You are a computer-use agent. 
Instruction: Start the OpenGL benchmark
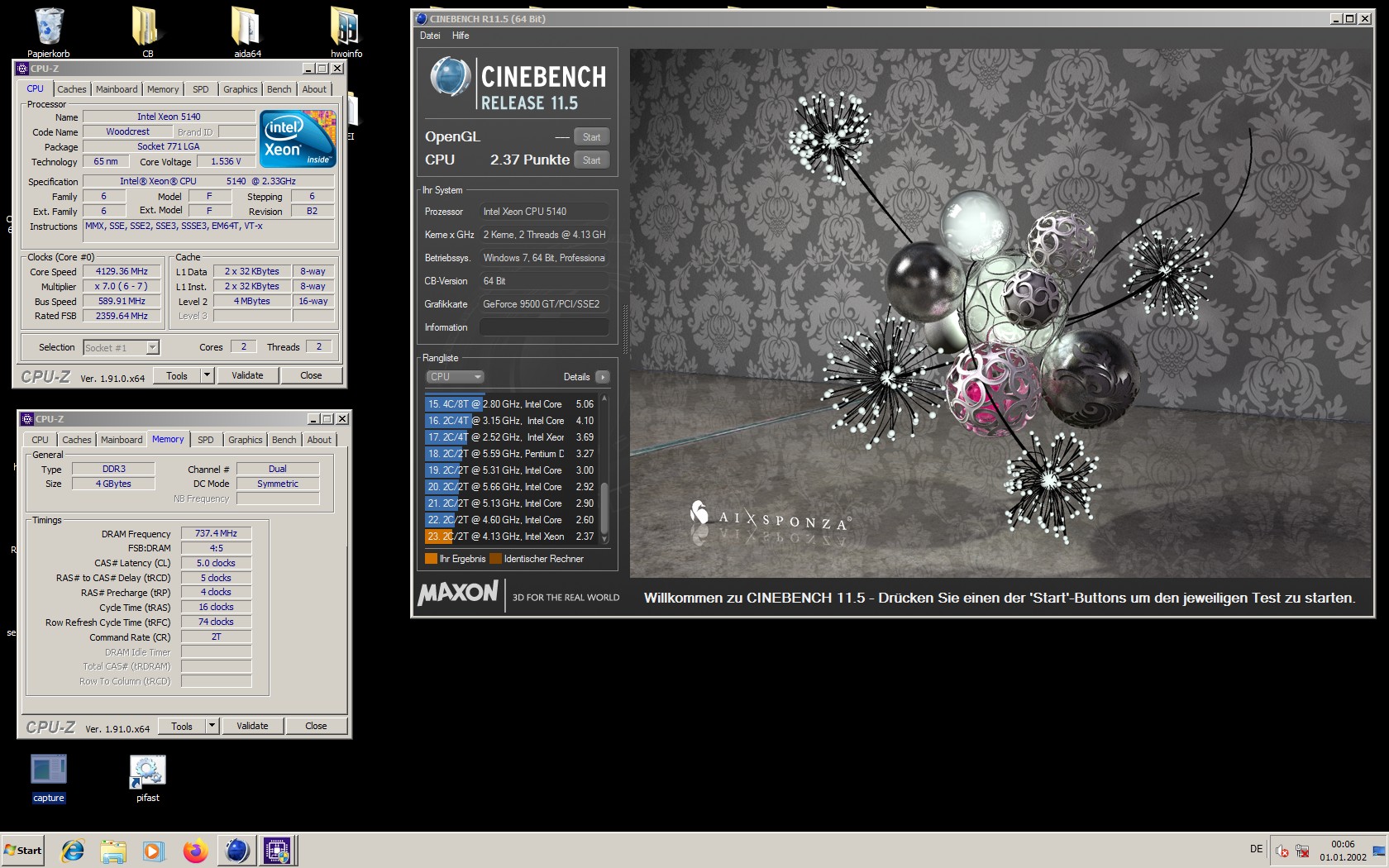coord(591,137)
